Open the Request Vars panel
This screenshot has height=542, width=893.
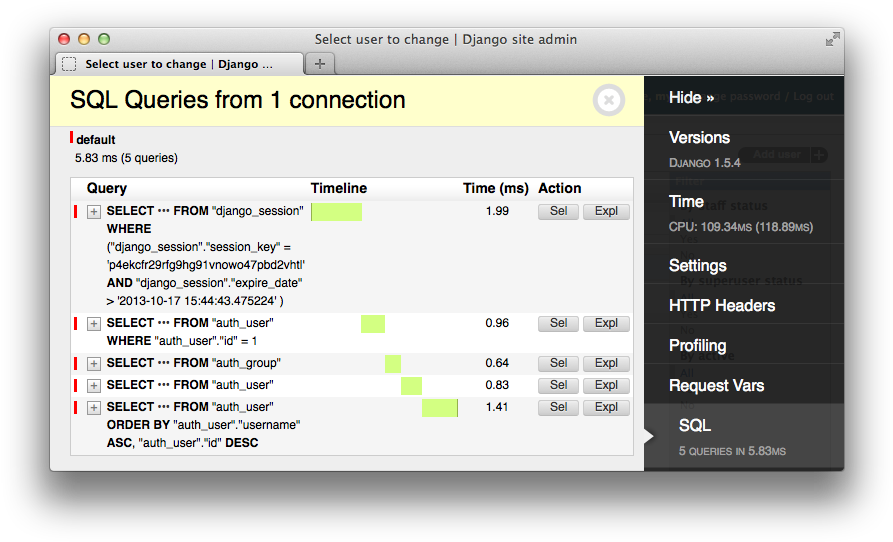point(716,386)
